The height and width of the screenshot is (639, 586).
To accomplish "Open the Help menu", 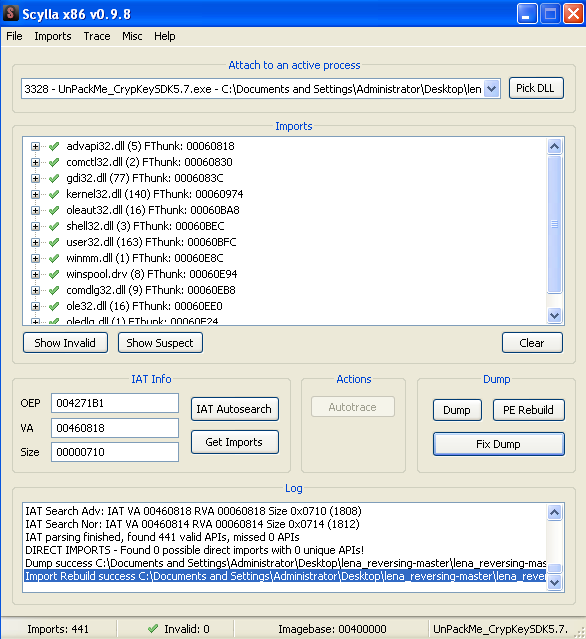I will click(x=165, y=36).
